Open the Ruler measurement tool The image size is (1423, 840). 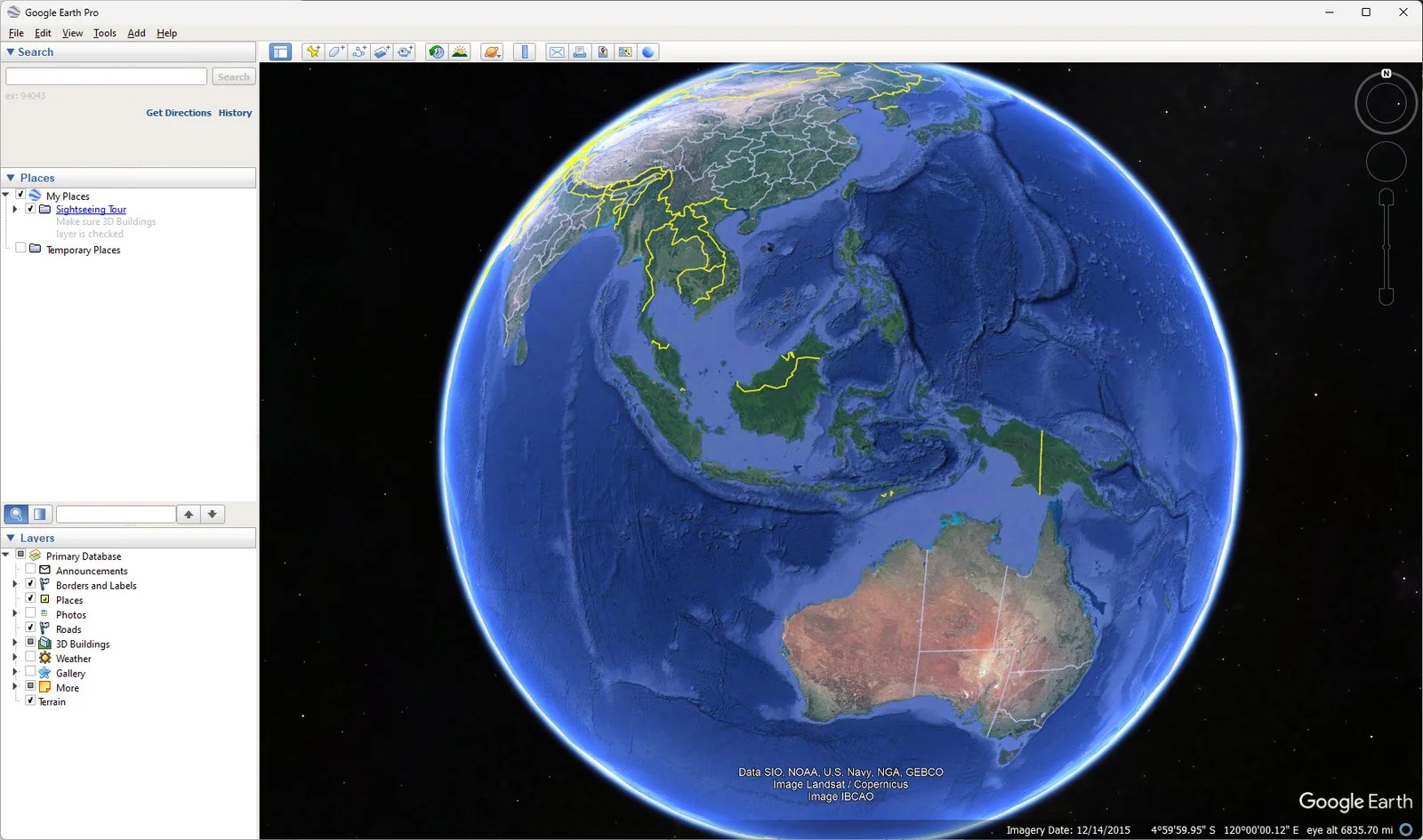coord(525,52)
